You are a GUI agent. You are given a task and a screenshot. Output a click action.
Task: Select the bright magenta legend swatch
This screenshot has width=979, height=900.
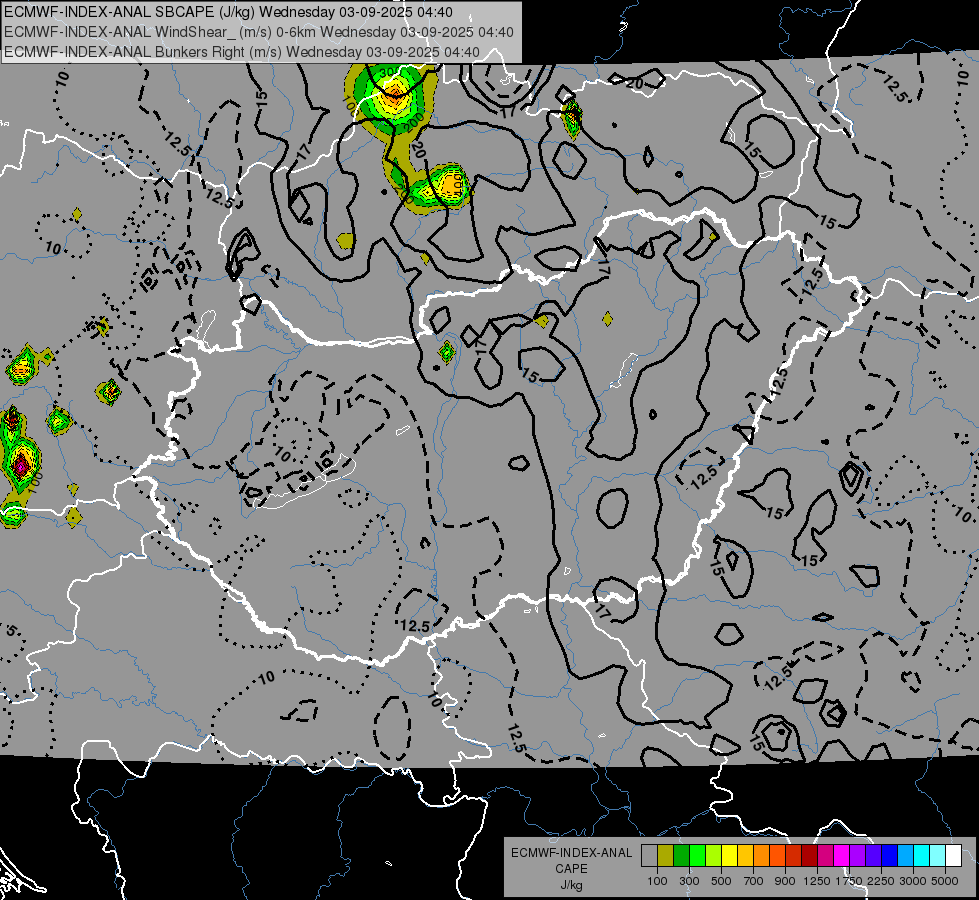coord(842,856)
